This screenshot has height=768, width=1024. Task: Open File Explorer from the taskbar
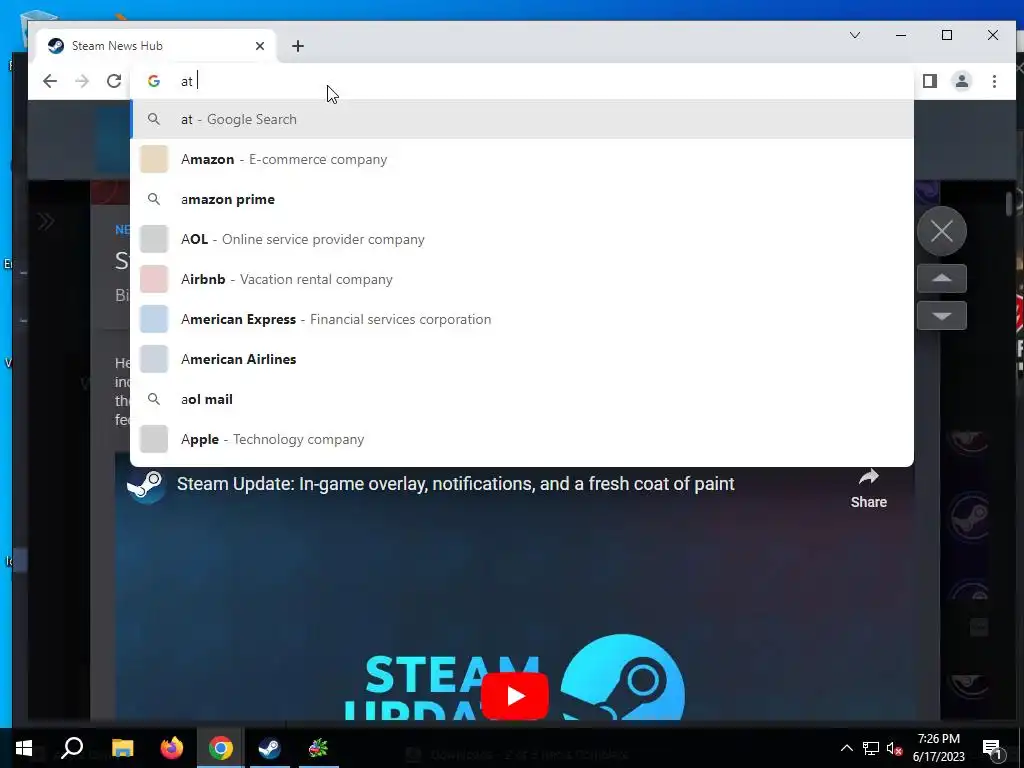[122, 748]
